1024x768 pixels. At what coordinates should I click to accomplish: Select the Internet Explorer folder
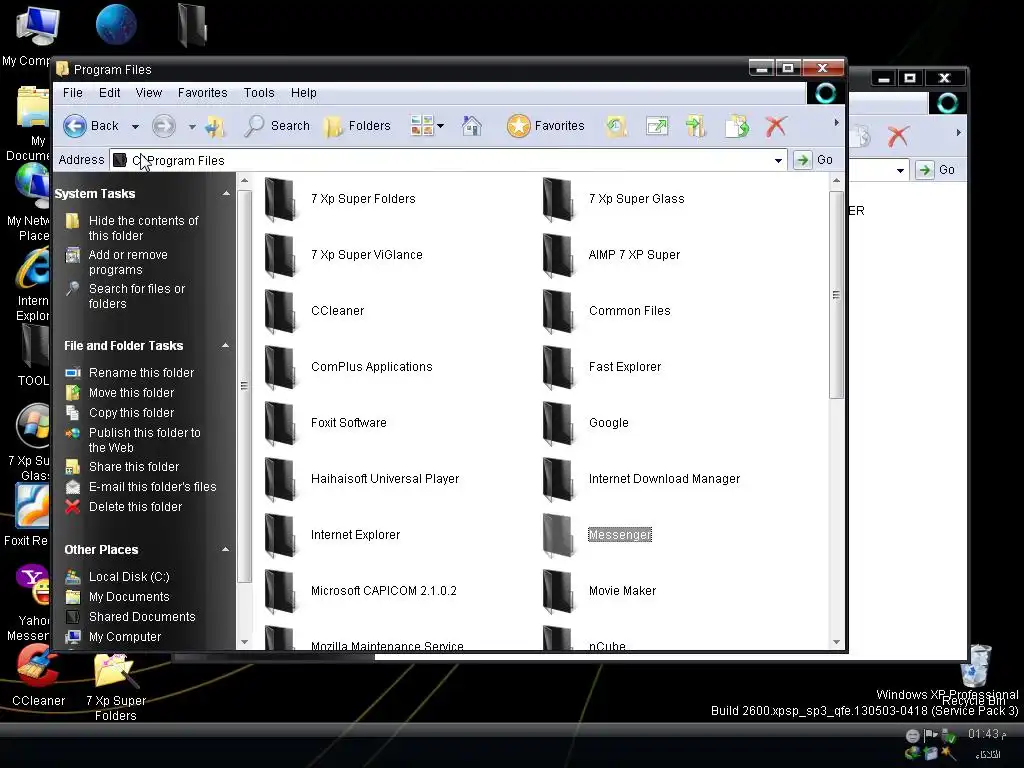pos(332,535)
